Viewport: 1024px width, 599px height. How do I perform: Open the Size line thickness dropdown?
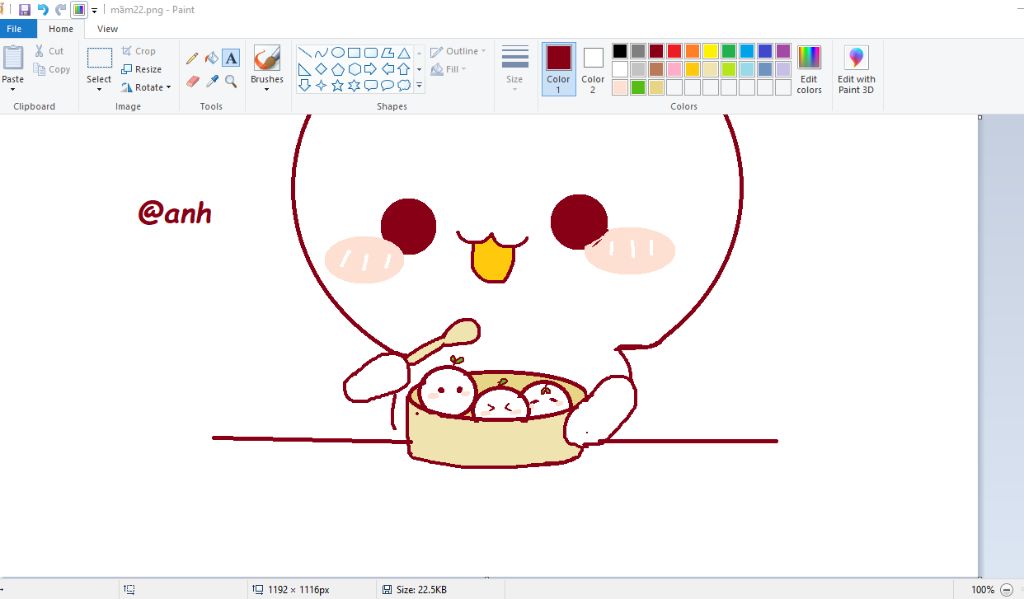point(515,69)
